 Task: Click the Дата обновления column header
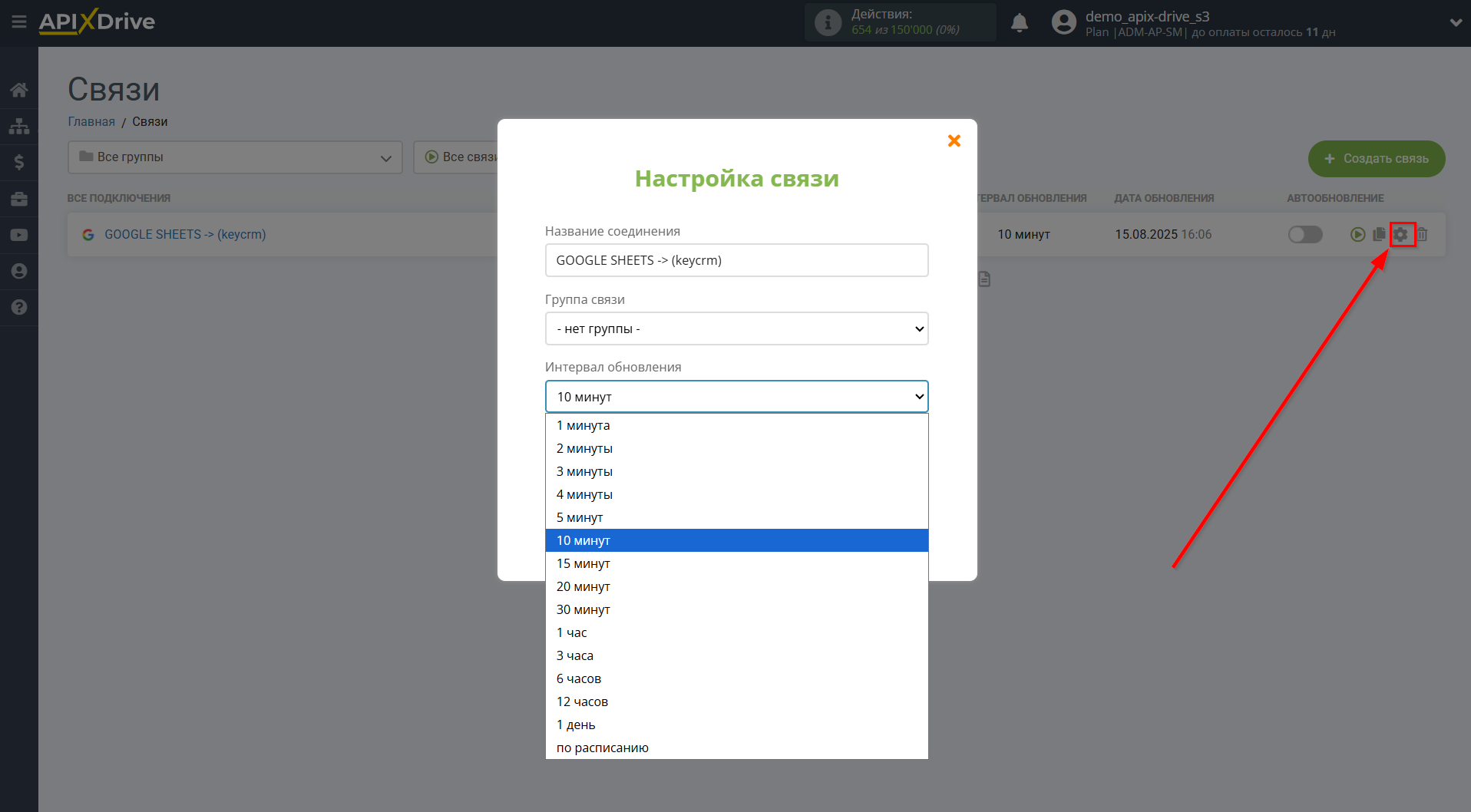(x=1164, y=198)
